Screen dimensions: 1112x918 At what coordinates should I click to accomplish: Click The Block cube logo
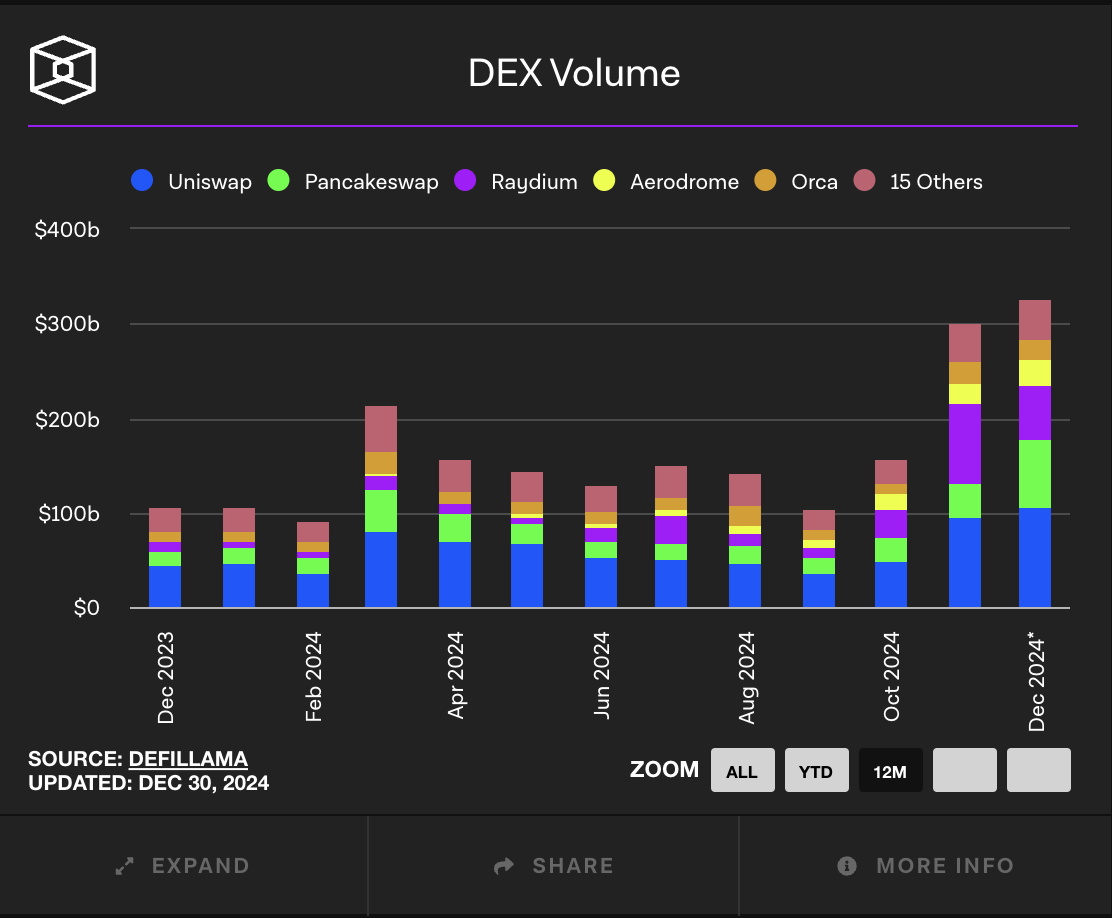[62, 70]
